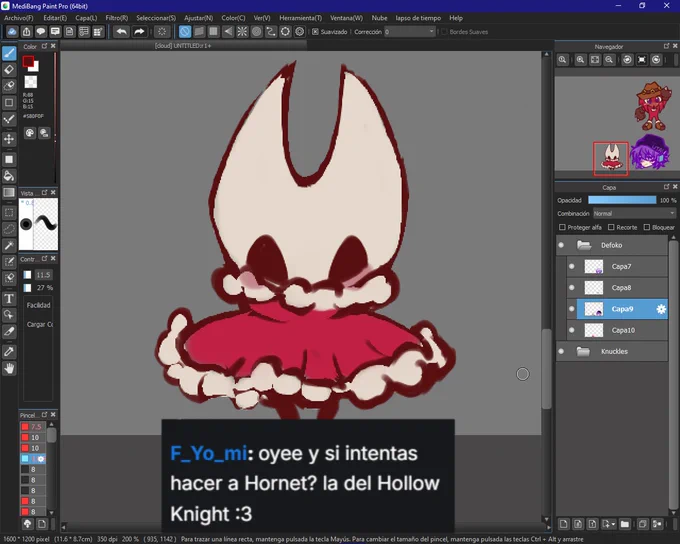680x544 pixels.
Task: Open the lapso de tiempo menu
Action: click(418, 18)
